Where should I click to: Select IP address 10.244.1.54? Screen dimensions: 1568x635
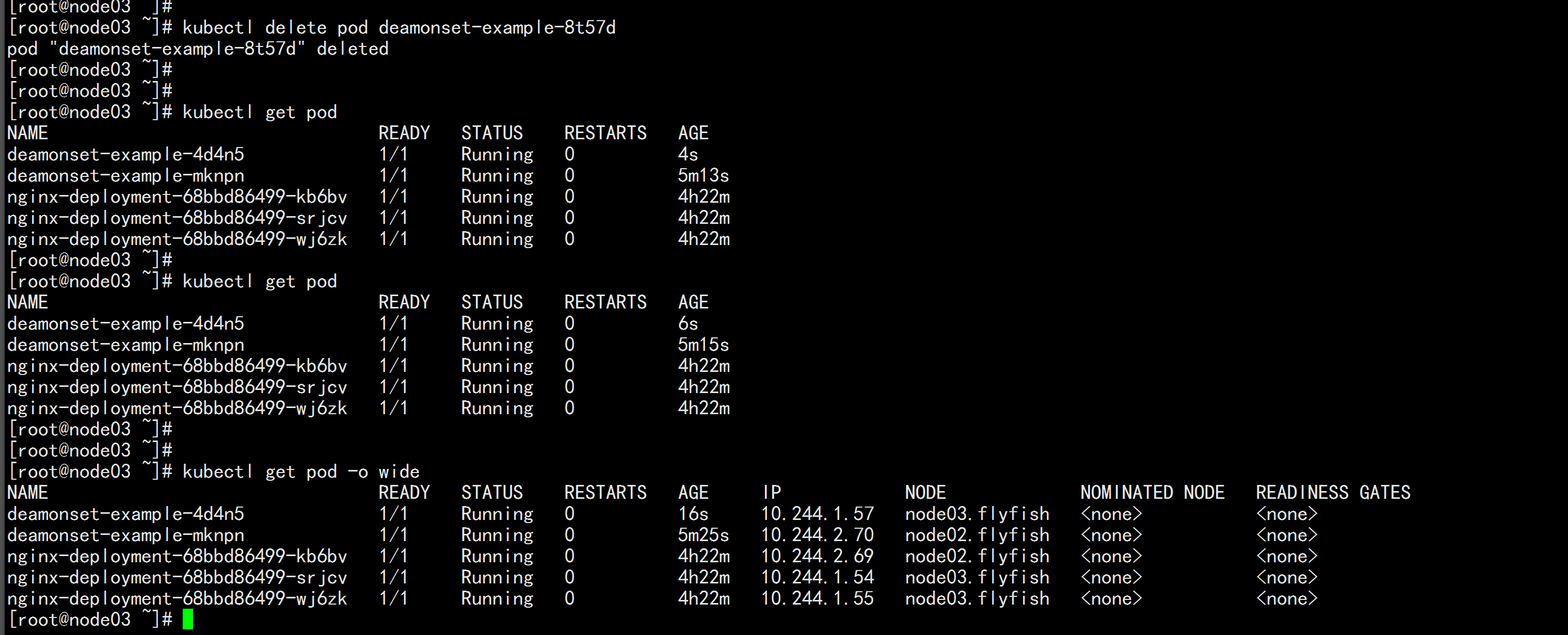point(818,577)
